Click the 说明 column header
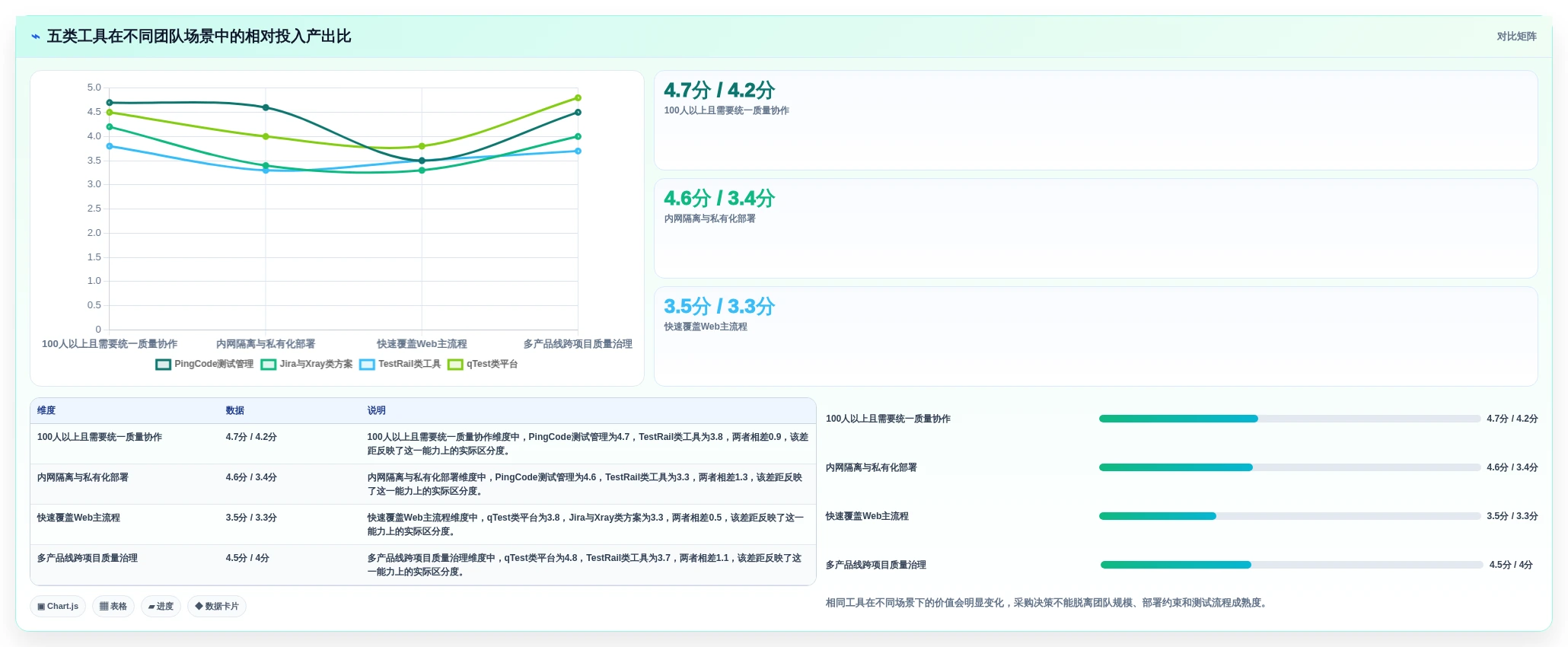This screenshot has width=1568, height=647. [x=376, y=410]
